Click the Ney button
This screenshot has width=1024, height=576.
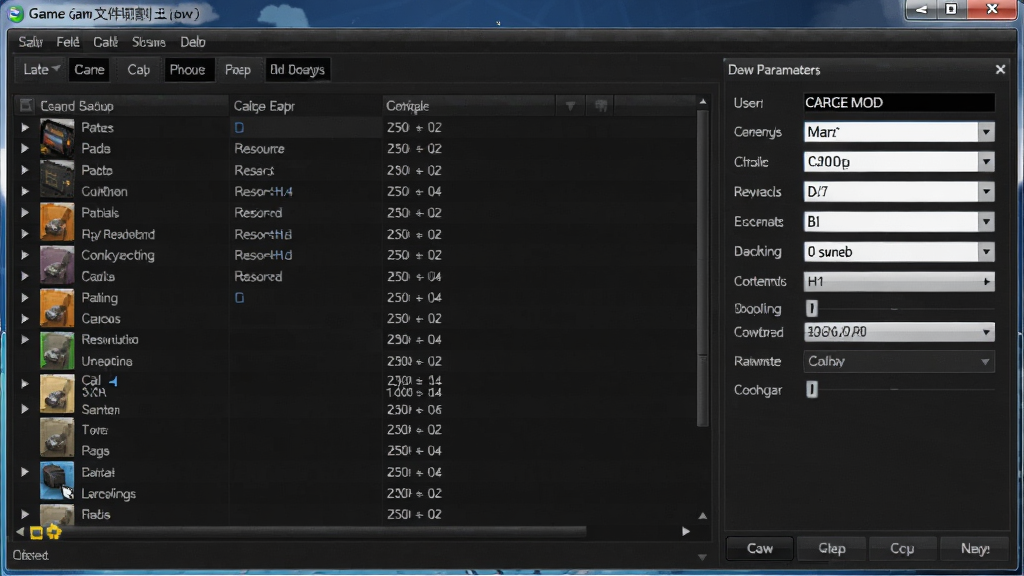(x=975, y=549)
